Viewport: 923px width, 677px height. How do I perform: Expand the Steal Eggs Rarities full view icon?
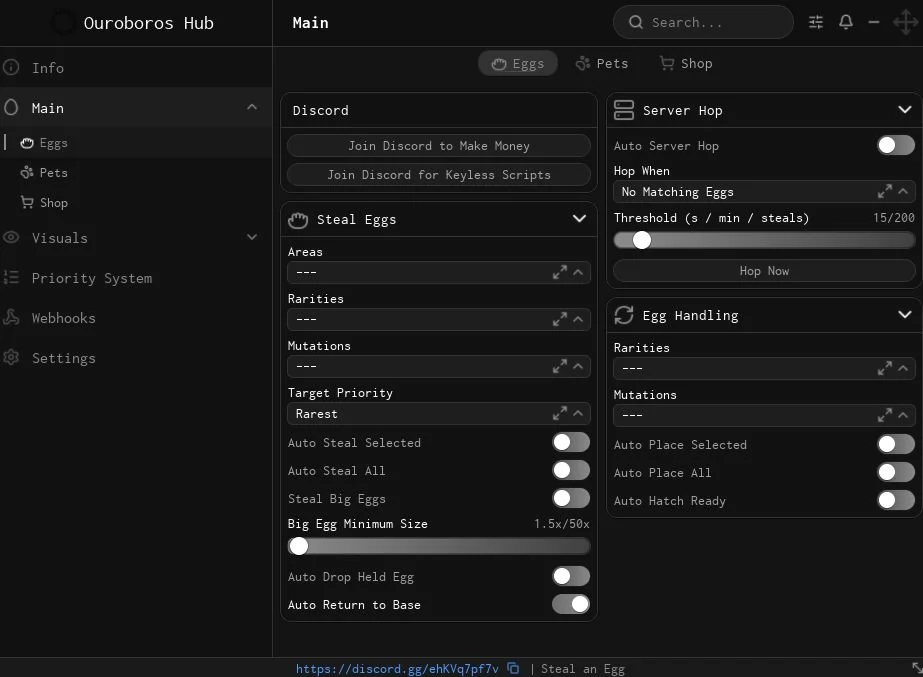[x=560, y=319]
